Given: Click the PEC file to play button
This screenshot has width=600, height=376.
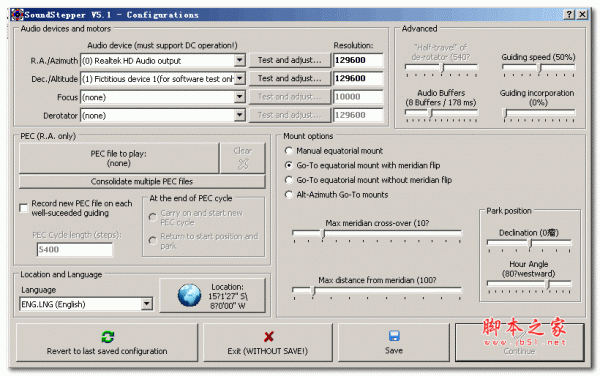Looking at the screenshot, I should coord(119,158).
